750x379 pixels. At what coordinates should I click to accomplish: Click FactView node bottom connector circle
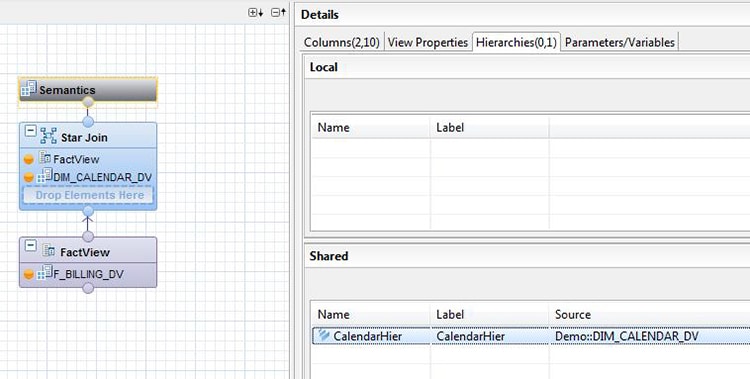(88, 288)
